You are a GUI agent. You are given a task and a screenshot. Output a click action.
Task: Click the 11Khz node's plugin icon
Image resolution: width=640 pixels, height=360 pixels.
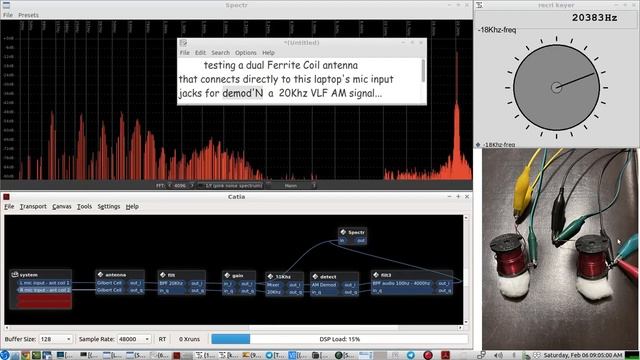[270, 277]
